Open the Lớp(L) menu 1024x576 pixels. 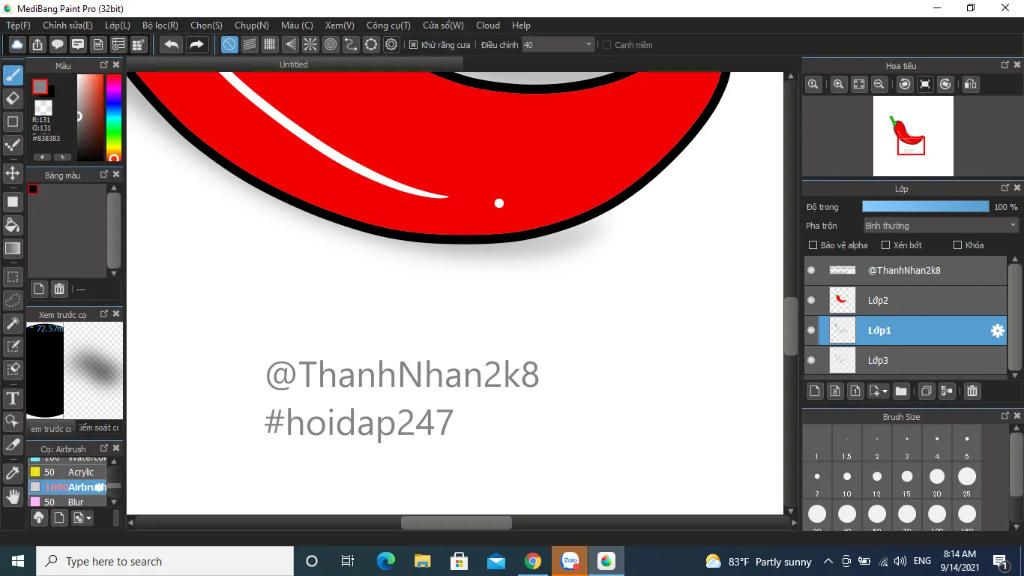[x=118, y=25]
